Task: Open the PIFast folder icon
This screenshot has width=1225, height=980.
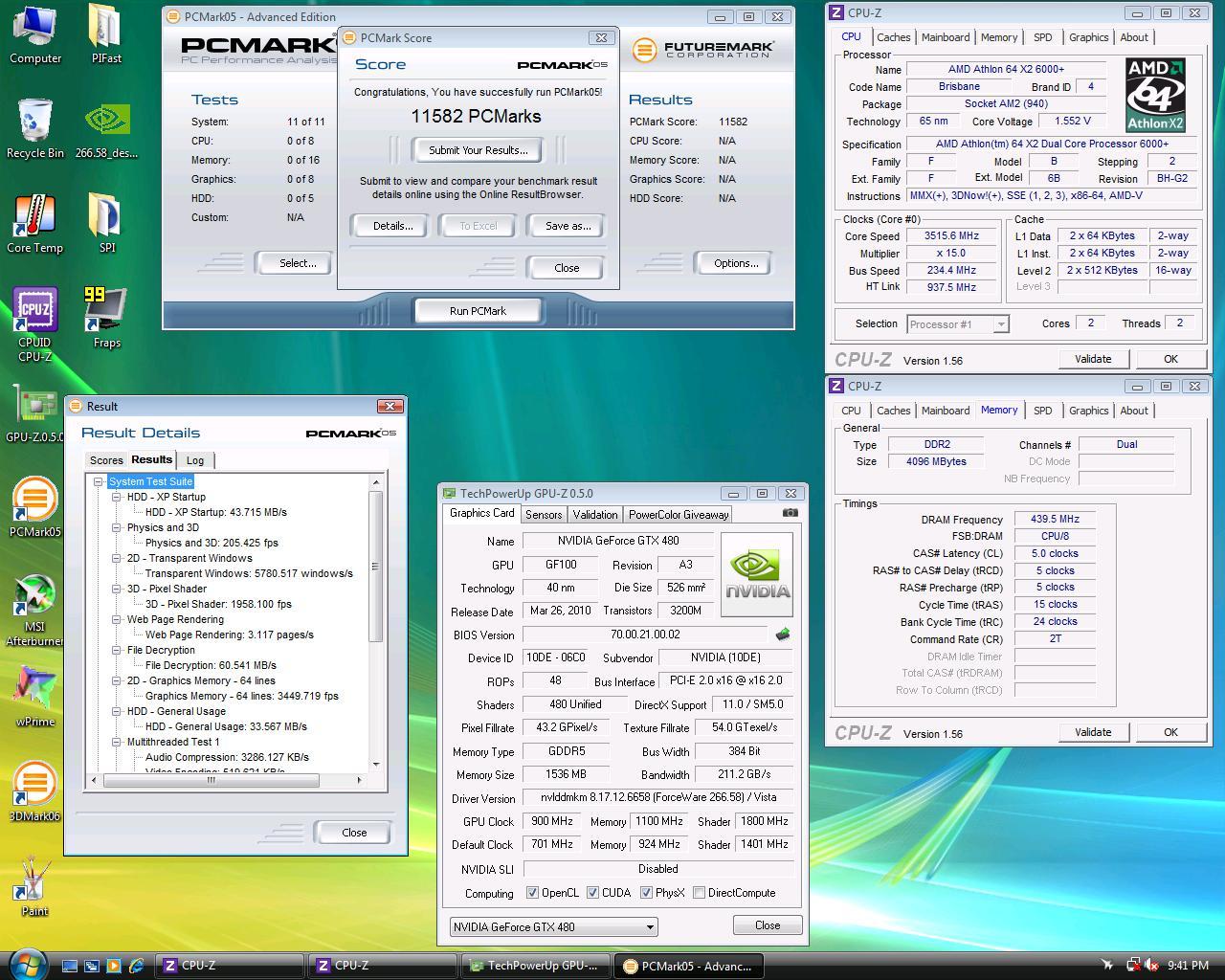Action: [x=106, y=34]
